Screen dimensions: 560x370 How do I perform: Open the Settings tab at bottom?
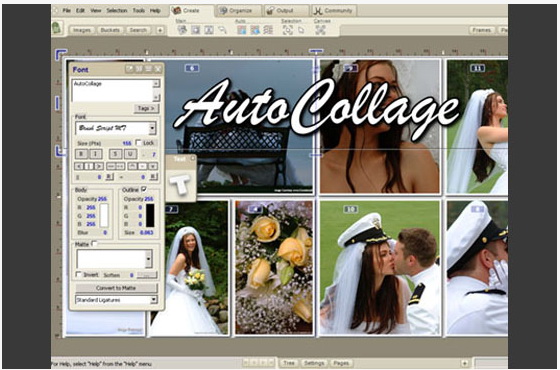click(x=314, y=363)
